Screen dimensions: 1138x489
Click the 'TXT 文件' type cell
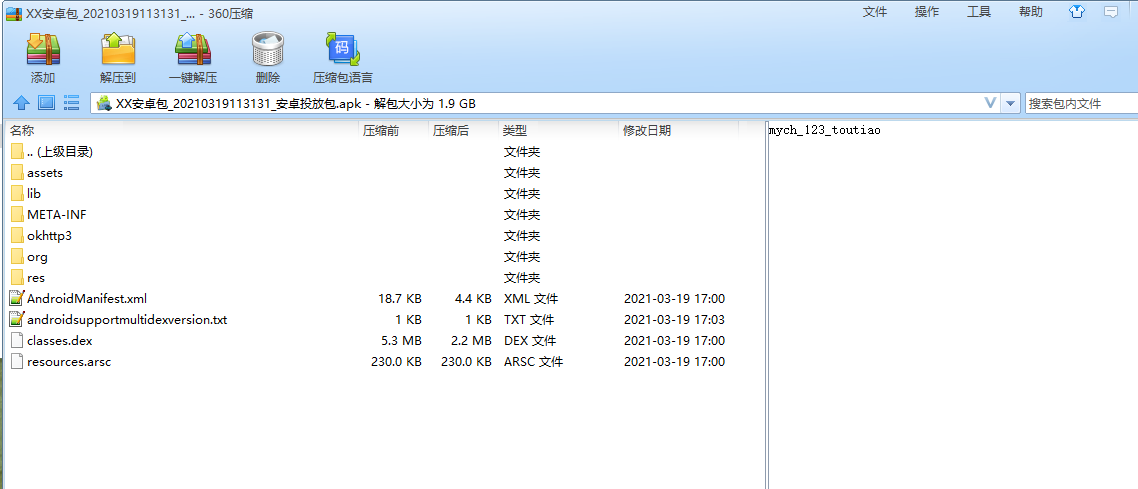click(x=529, y=320)
